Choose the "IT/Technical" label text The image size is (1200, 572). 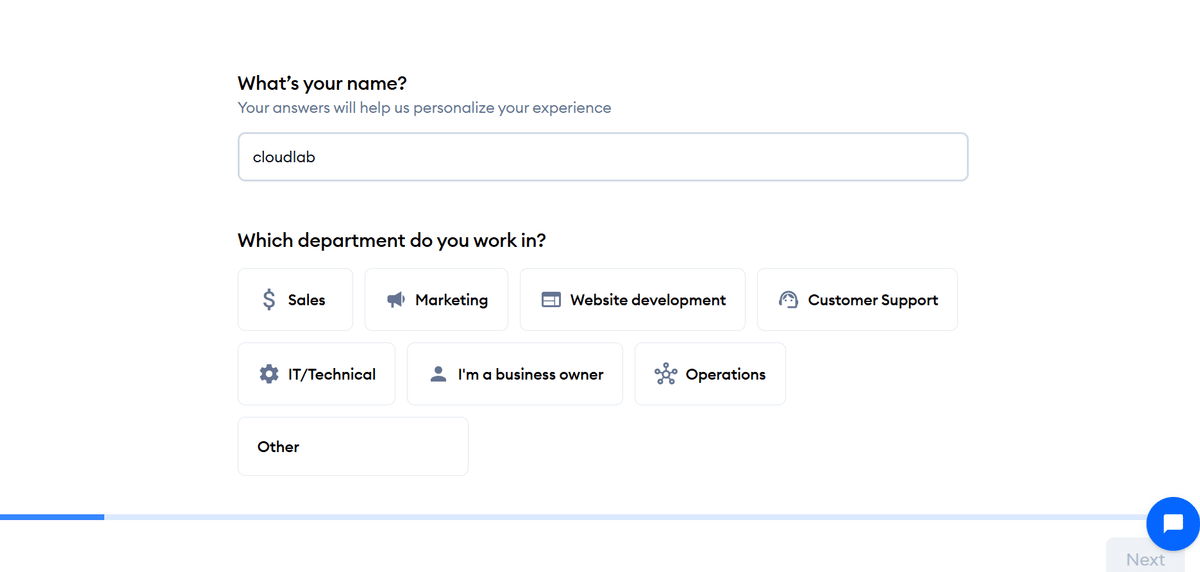(x=332, y=374)
